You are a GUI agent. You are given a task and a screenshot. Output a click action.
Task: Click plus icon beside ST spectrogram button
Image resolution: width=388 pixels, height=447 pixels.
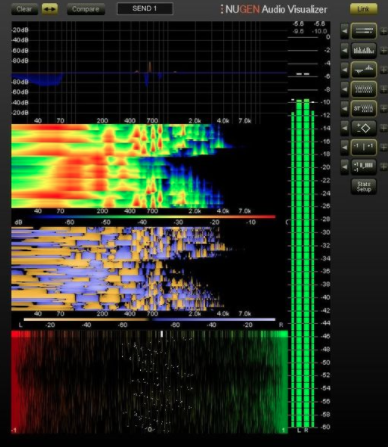[x=383, y=109]
